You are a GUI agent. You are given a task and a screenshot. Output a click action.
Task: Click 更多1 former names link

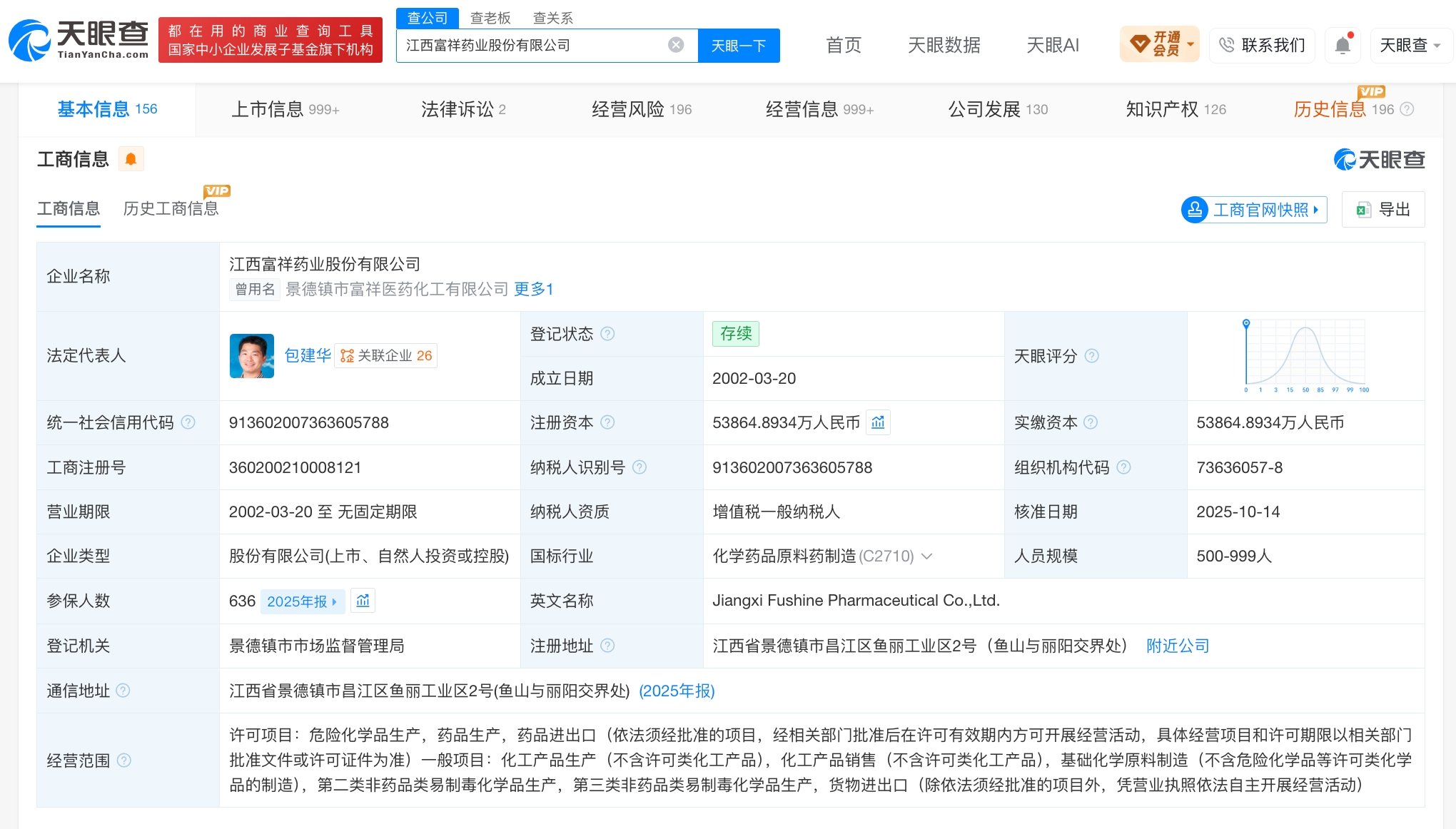[x=533, y=289]
